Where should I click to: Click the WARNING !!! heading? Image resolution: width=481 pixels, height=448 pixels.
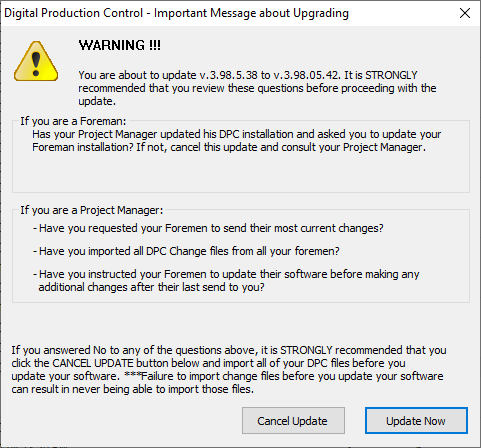120,45
